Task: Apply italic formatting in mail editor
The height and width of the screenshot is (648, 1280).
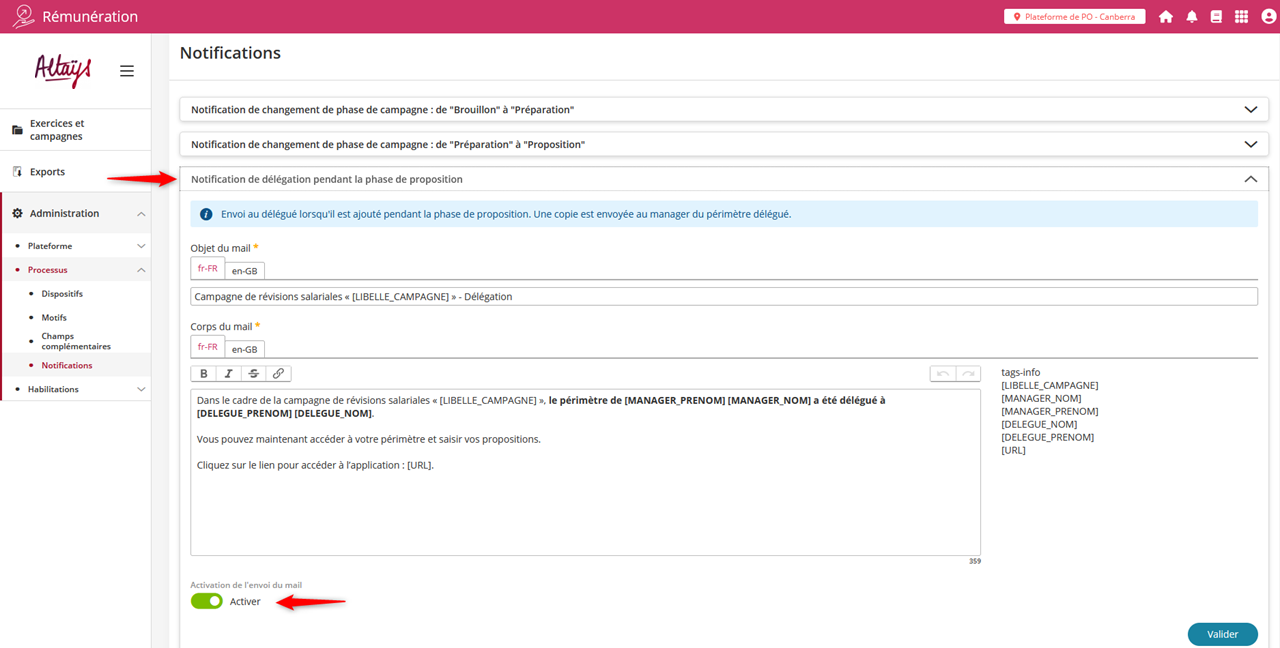Action: 229,374
